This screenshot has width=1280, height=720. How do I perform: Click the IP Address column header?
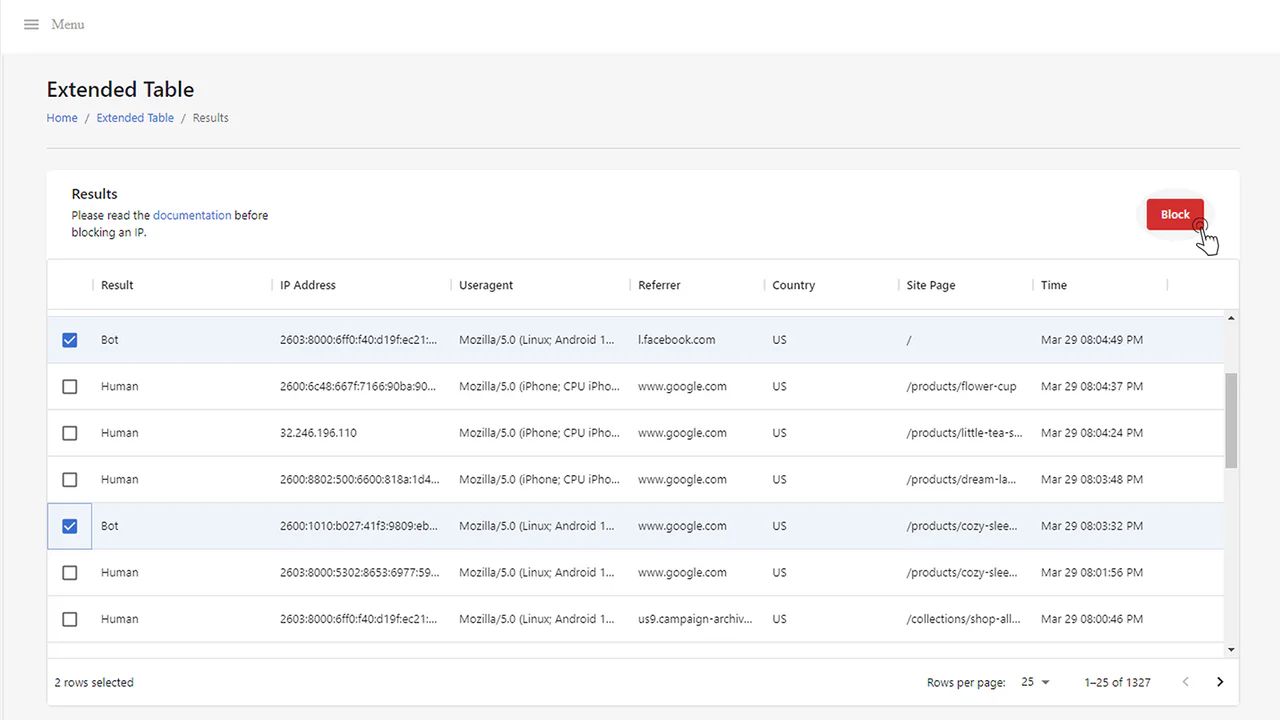308,285
